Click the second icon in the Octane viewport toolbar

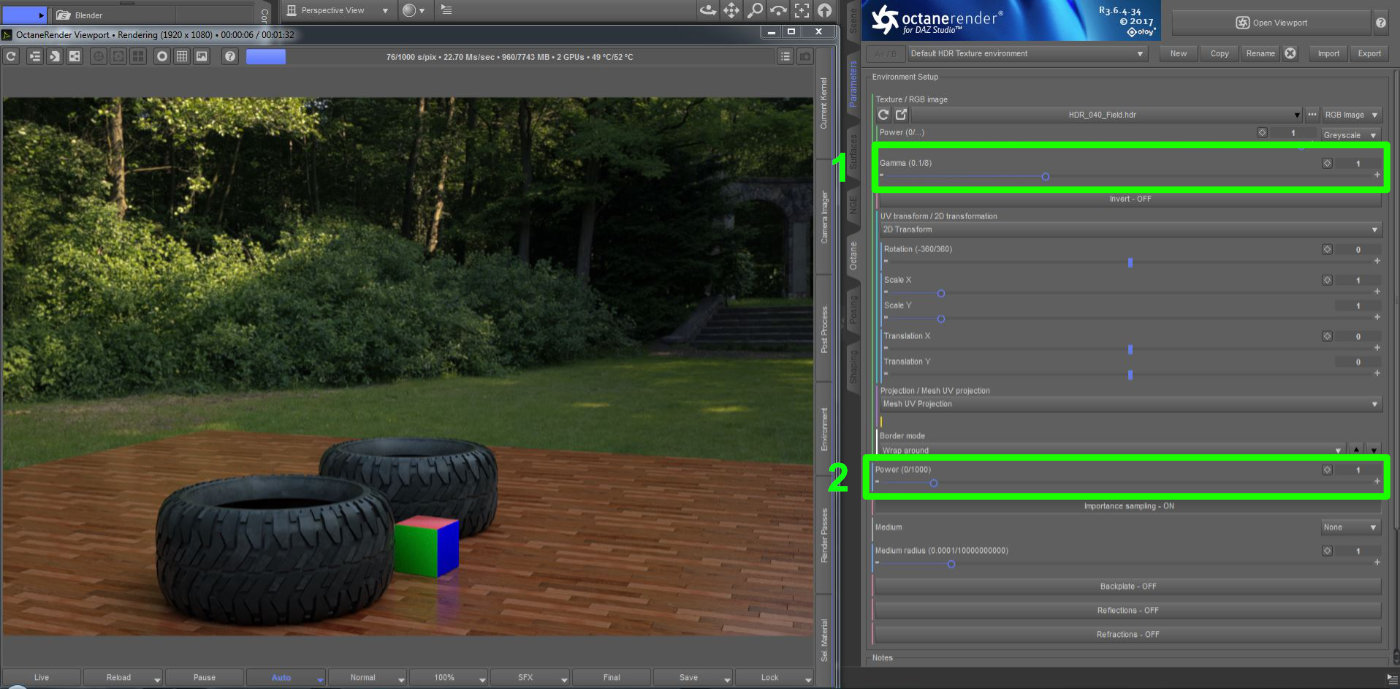pyautogui.click(x=34, y=57)
